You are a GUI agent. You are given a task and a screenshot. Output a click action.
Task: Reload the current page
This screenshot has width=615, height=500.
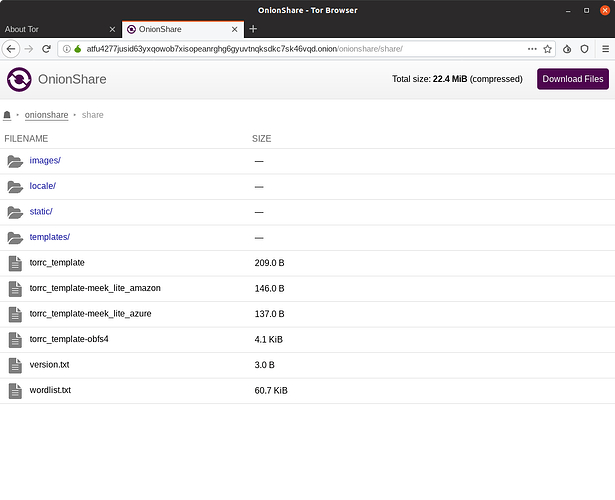coord(46,48)
